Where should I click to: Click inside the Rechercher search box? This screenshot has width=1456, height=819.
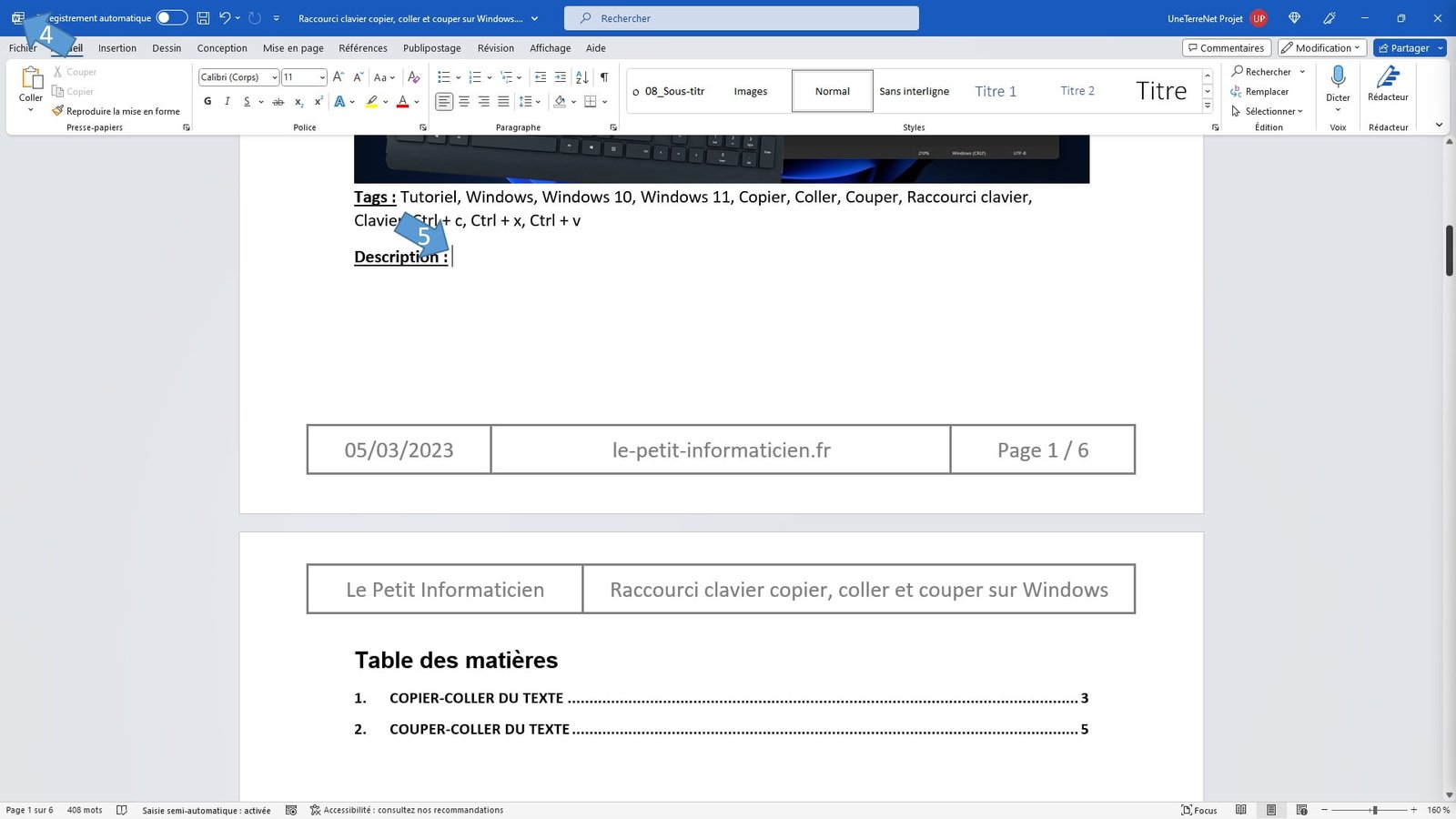741,17
